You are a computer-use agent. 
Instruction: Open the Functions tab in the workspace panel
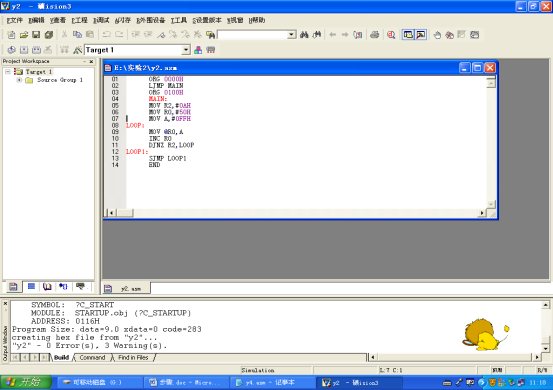point(63,287)
